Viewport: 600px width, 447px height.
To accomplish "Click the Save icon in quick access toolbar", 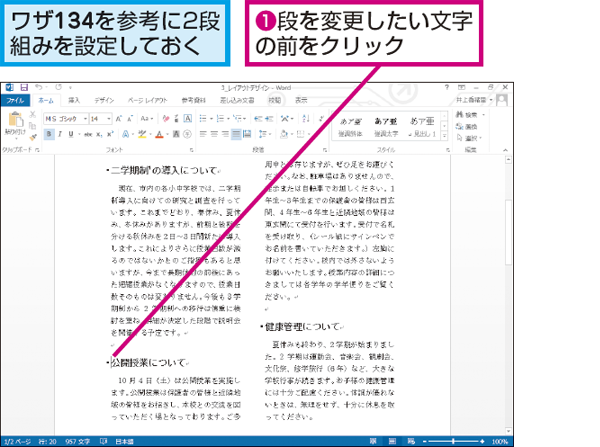I will coord(21,89).
